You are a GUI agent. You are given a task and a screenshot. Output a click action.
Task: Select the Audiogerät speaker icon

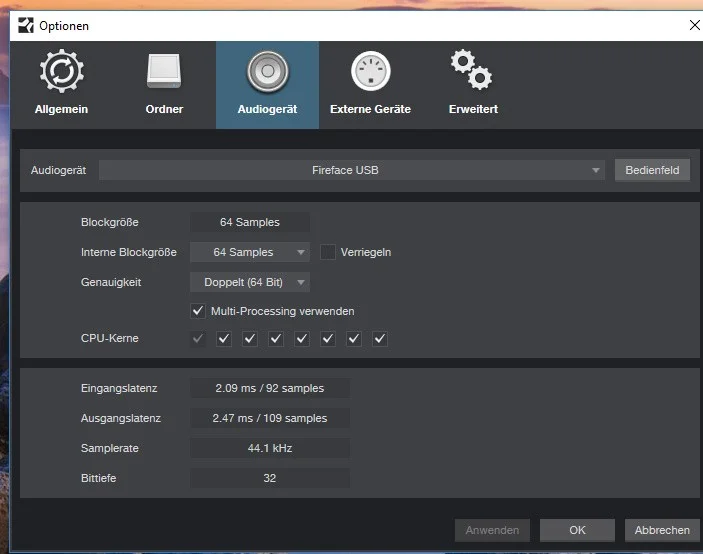[x=268, y=71]
